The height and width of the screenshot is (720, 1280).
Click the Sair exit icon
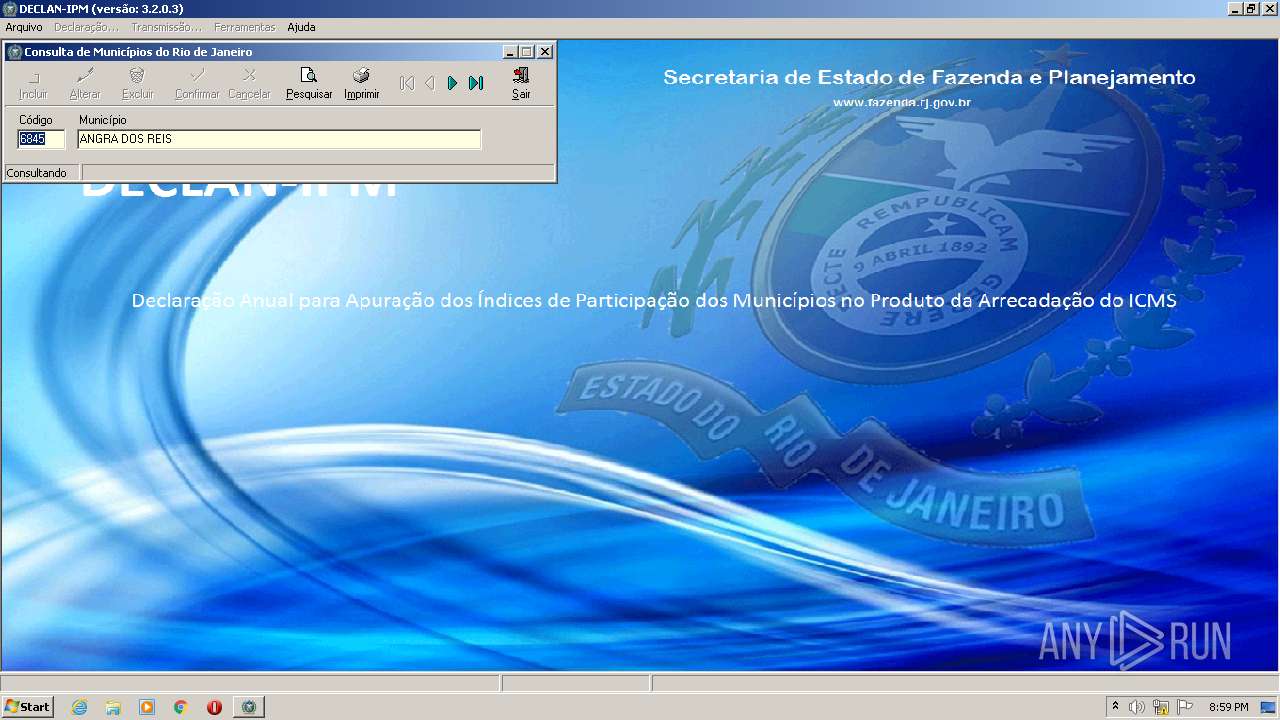coord(521,84)
